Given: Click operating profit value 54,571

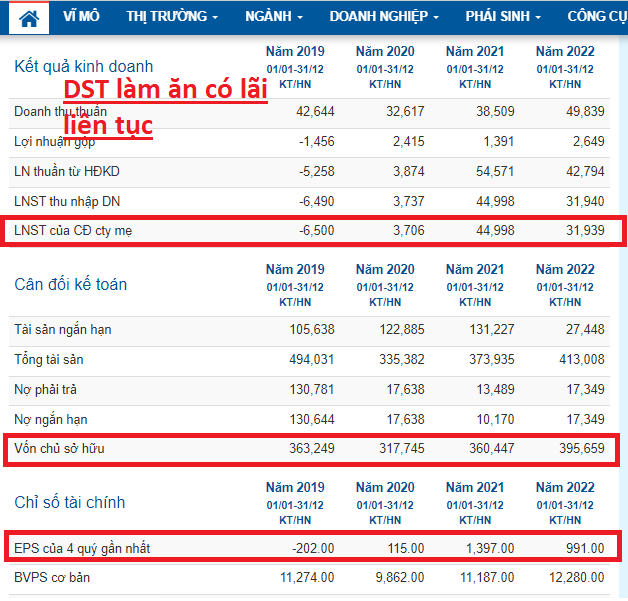Looking at the screenshot, I should (495, 171).
